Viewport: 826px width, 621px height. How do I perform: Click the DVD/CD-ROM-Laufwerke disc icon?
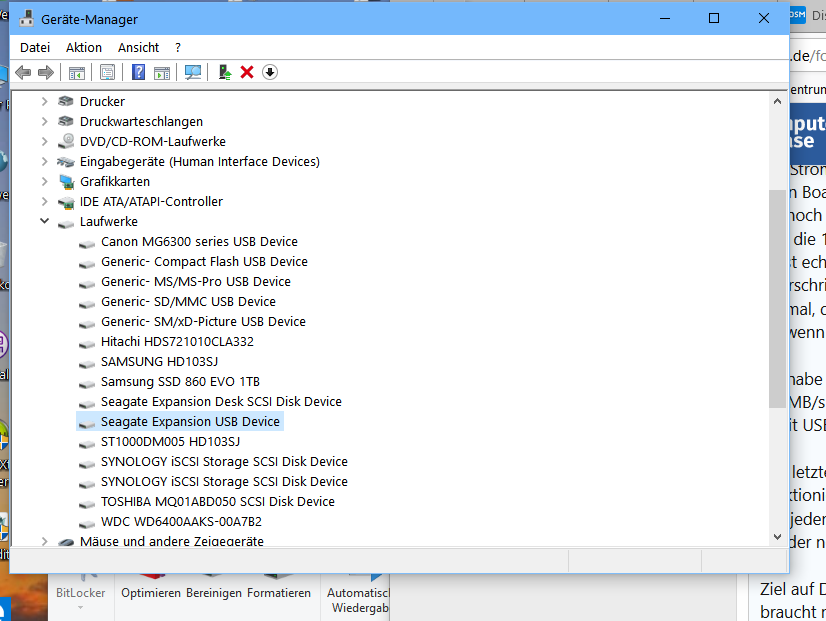pos(66,141)
